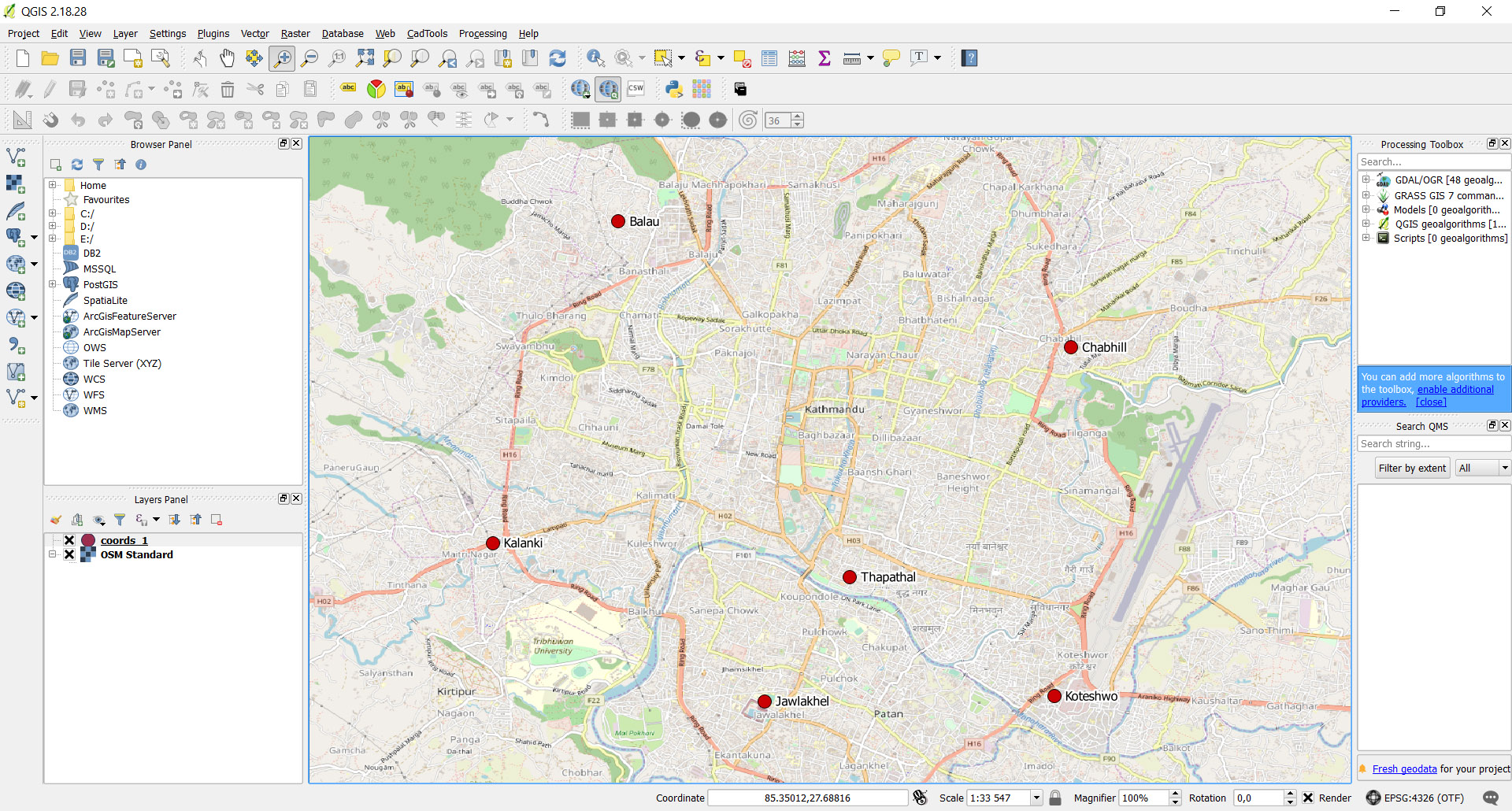This screenshot has width=1512, height=811.
Task: Click the Delete Selected trash icon
Action: click(228, 89)
